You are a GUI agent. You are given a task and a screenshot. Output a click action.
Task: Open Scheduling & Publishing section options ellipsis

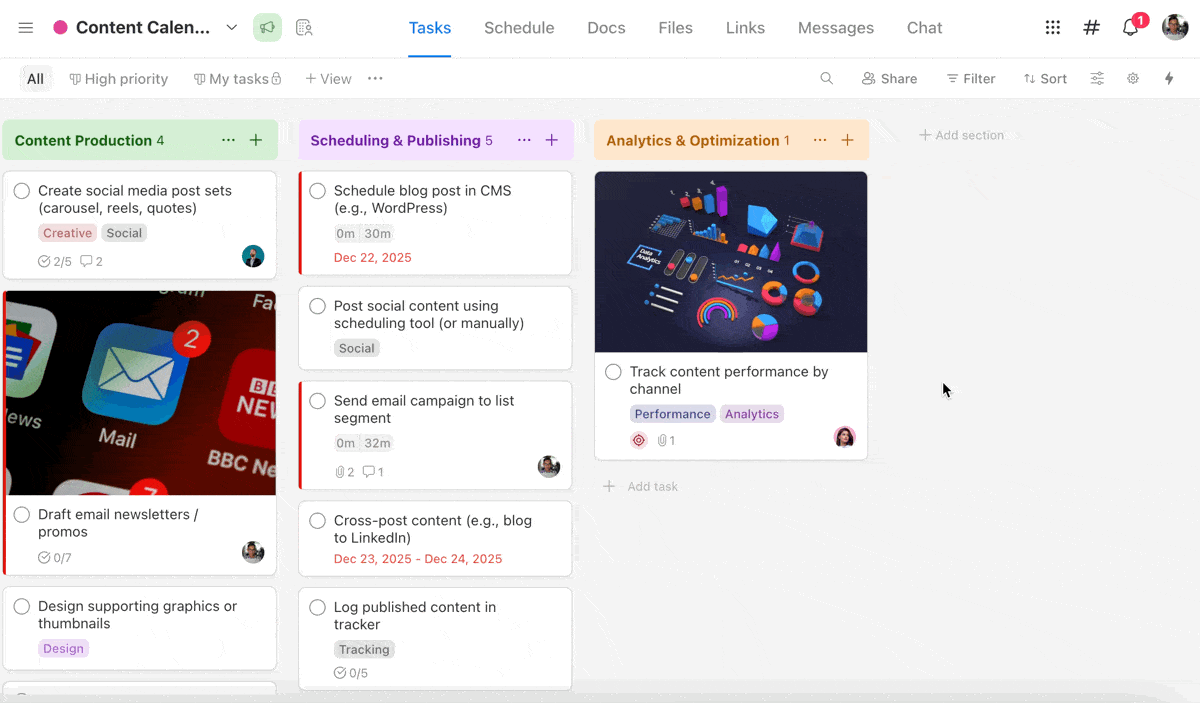coord(524,141)
